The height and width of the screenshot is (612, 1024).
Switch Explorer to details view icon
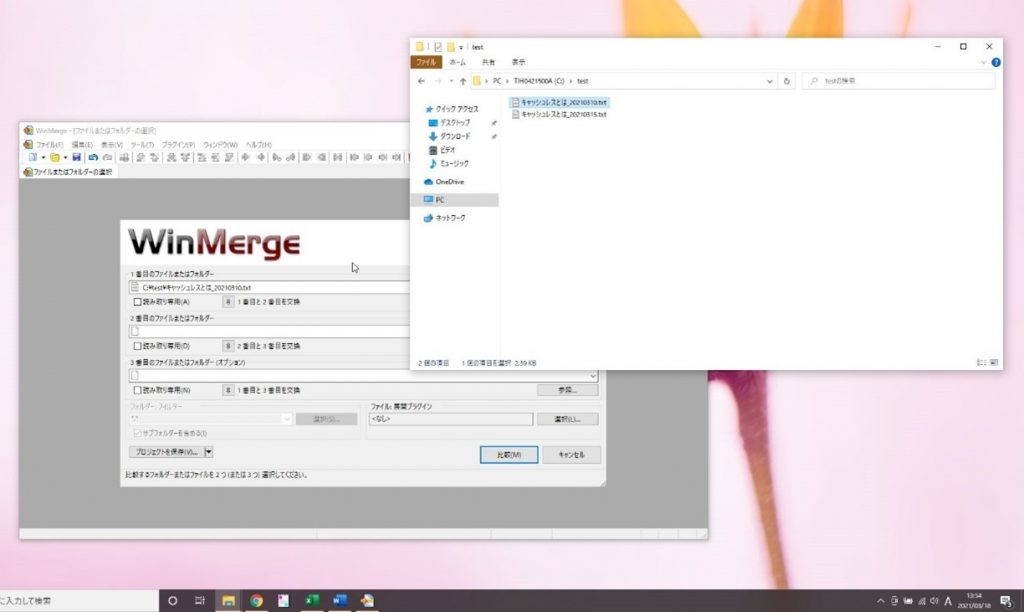point(982,362)
